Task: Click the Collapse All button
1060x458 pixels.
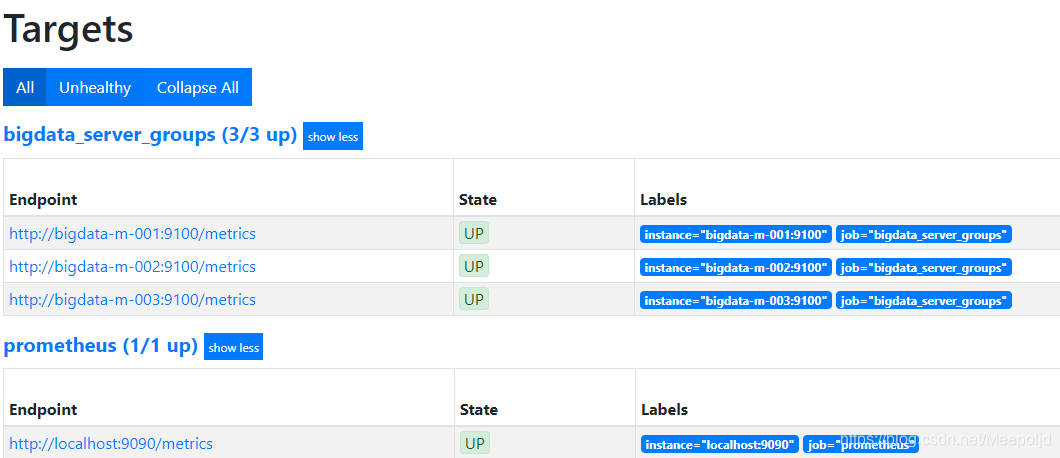Action: click(197, 87)
